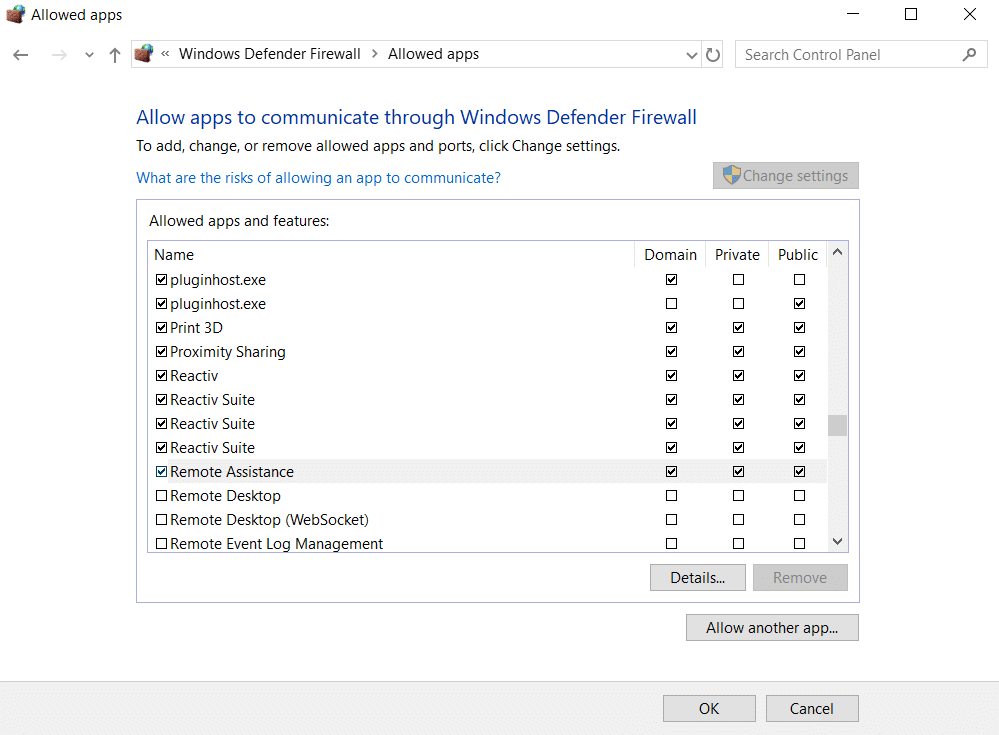999x735 pixels.
Task: Enable the Remote Desktop checkbox
Action: pos(161,495)
